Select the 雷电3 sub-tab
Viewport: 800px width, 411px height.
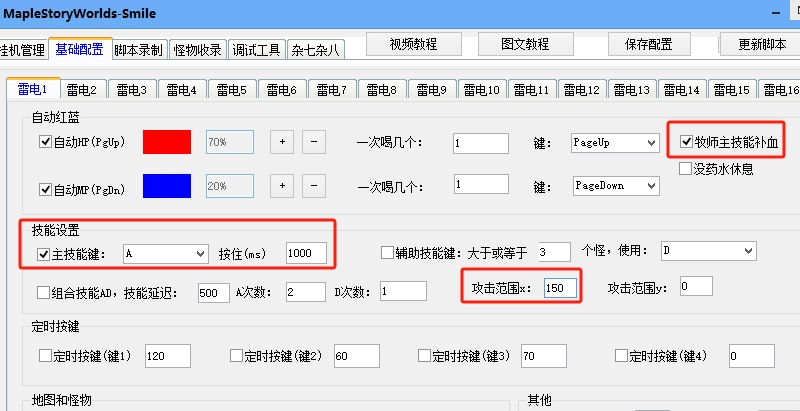[132, 90]
